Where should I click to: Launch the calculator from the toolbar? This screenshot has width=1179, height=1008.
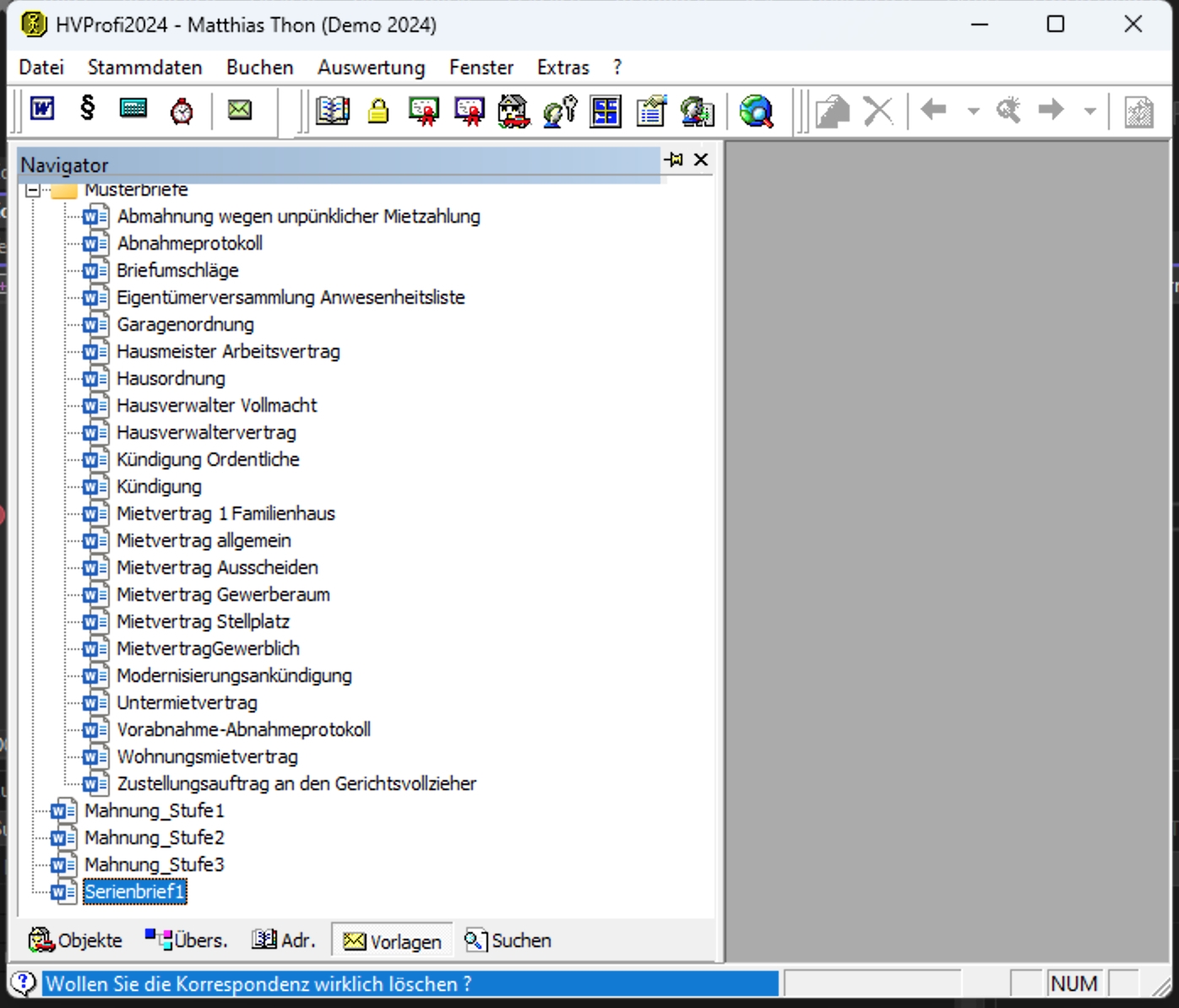point(133,108)
